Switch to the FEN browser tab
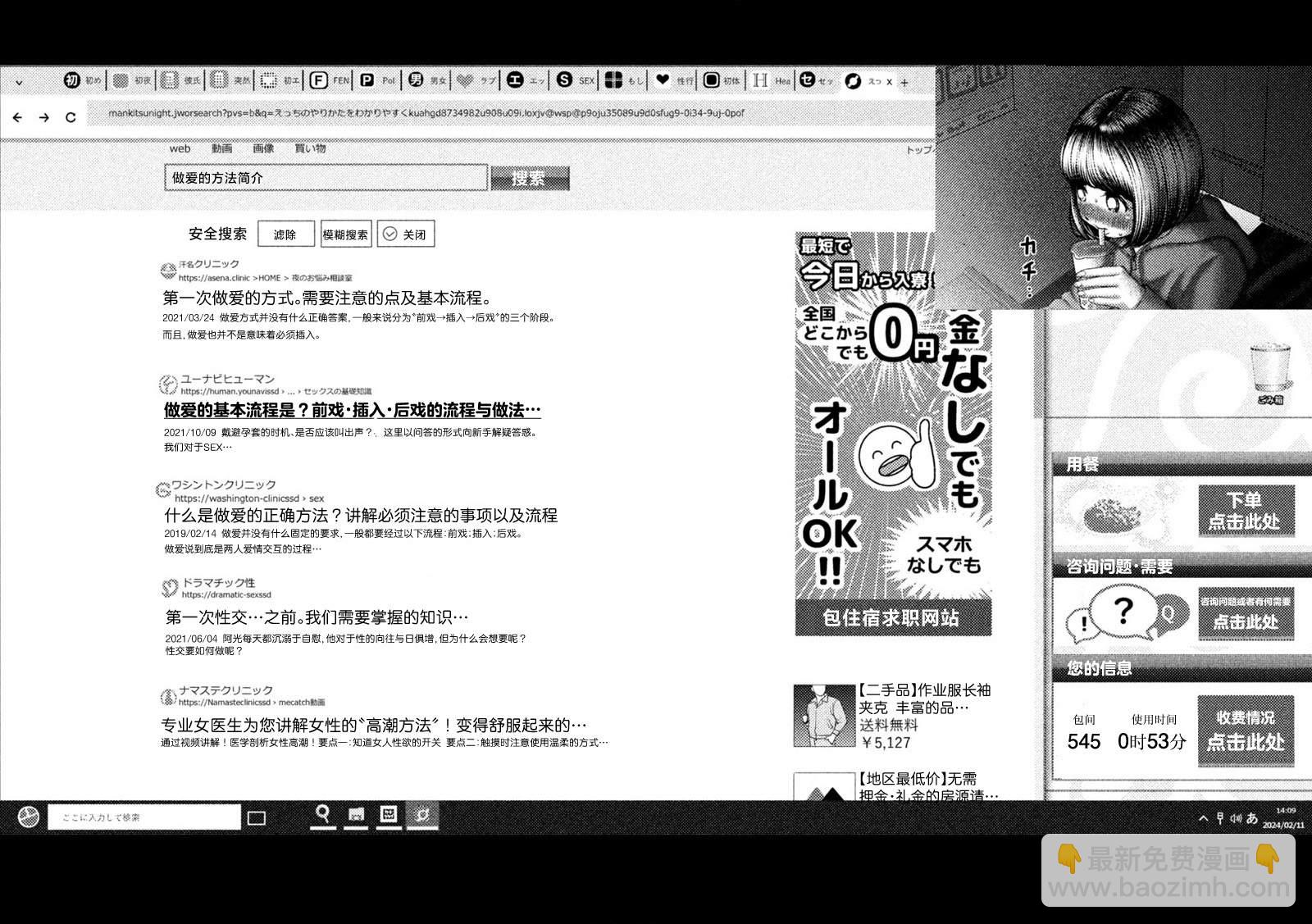Image resolution: width=1312 pixels, height=924 pixels. coord(329,80)
